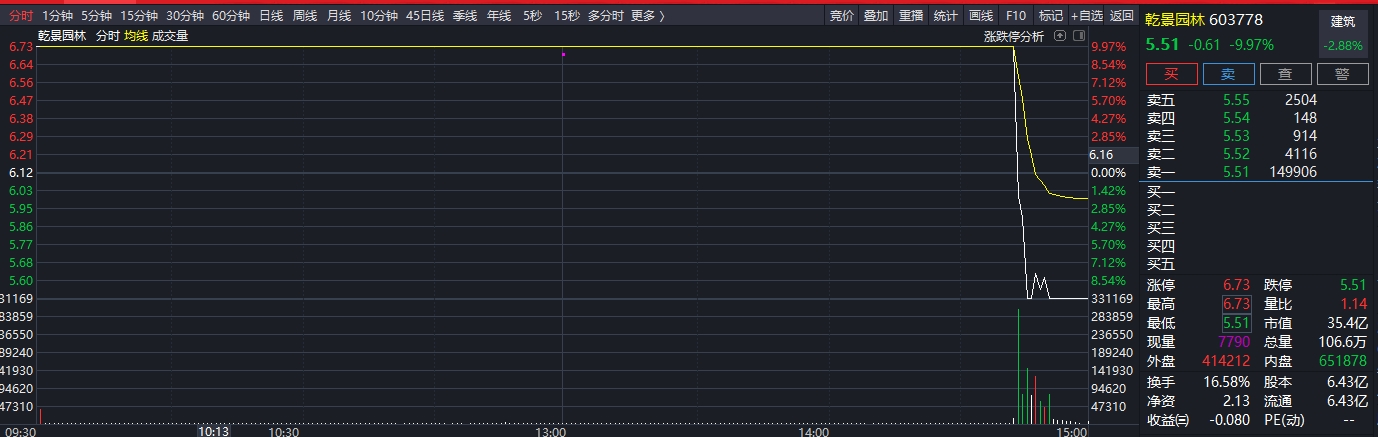Open the F10 company info
Image resolution: width=1378 pixels, height=437 pixels.
pos(1015,16)
